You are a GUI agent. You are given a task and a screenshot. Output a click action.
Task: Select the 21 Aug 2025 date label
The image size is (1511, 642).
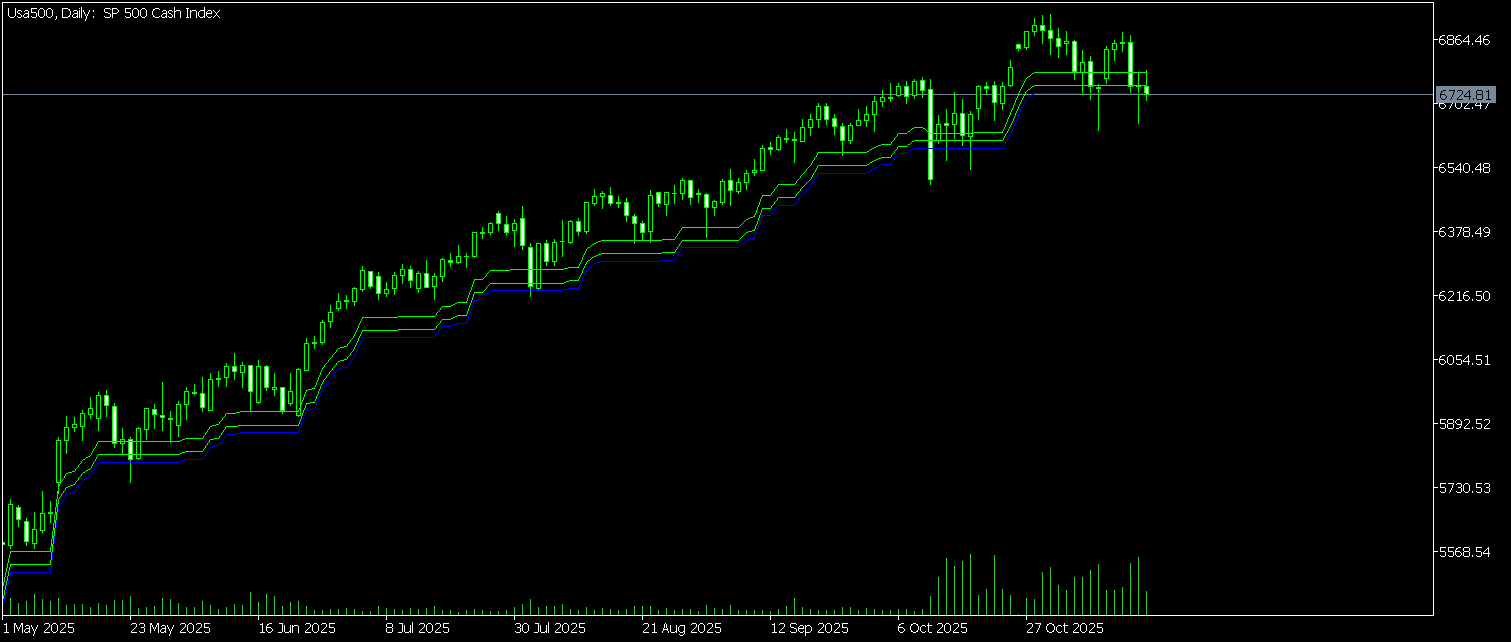682,629
